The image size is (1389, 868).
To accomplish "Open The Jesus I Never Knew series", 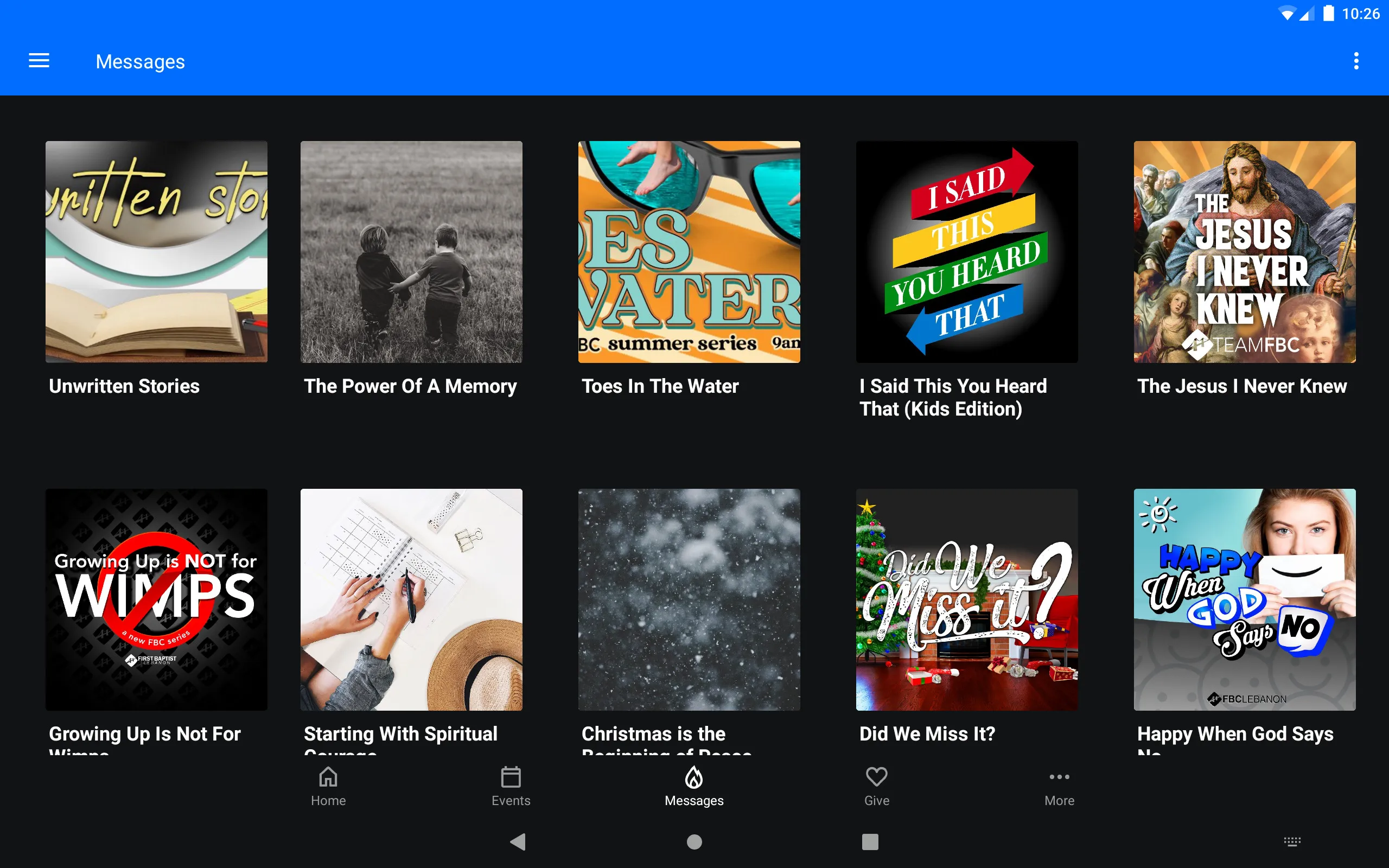I will click(1244, 251).
